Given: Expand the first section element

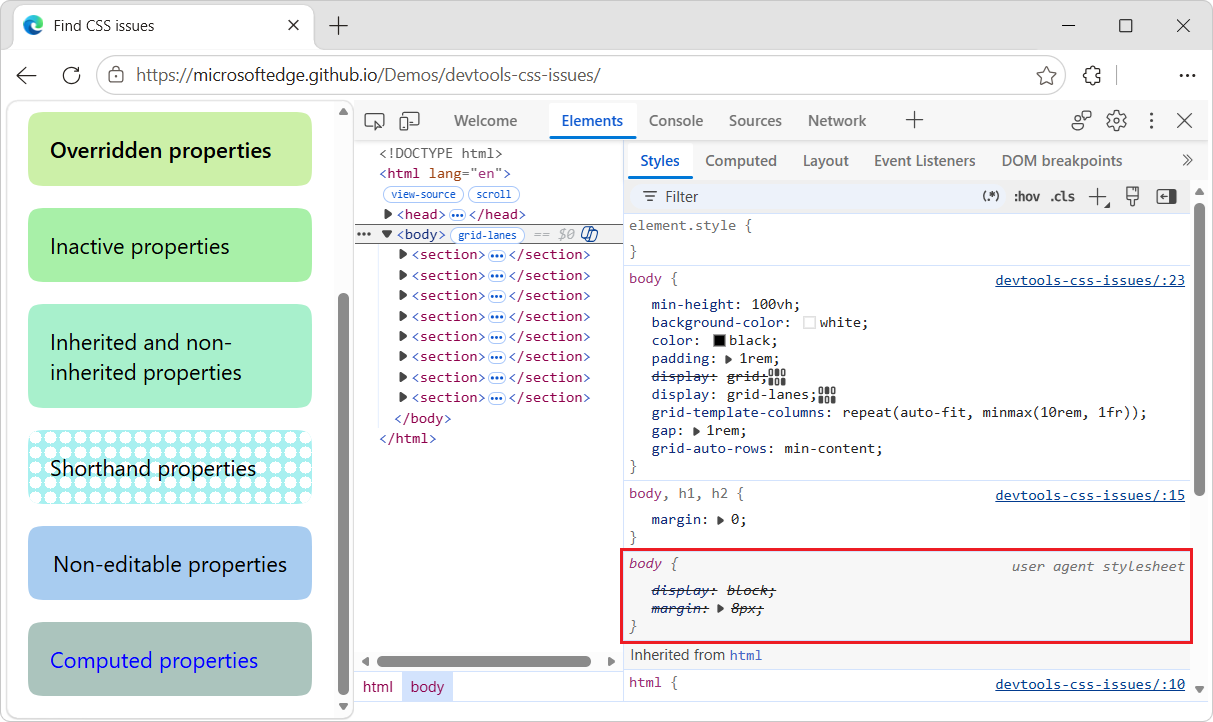Looking at the screenshot, I should tap(403, 254).
